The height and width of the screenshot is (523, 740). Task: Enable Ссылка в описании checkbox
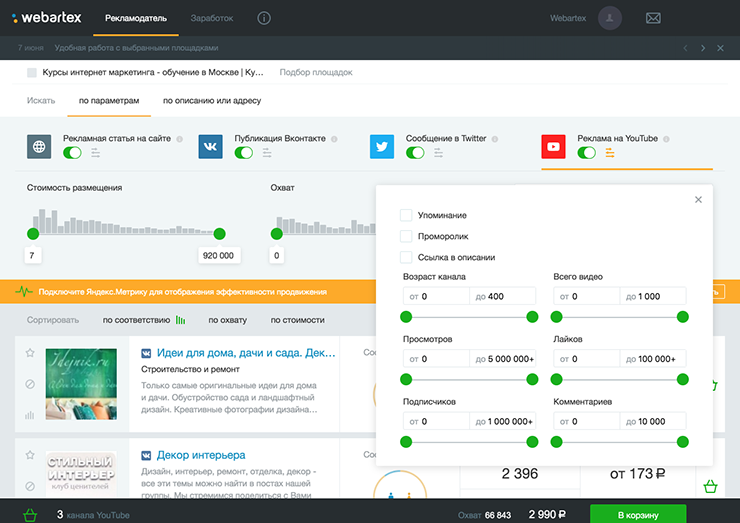[x=406, y=257]
